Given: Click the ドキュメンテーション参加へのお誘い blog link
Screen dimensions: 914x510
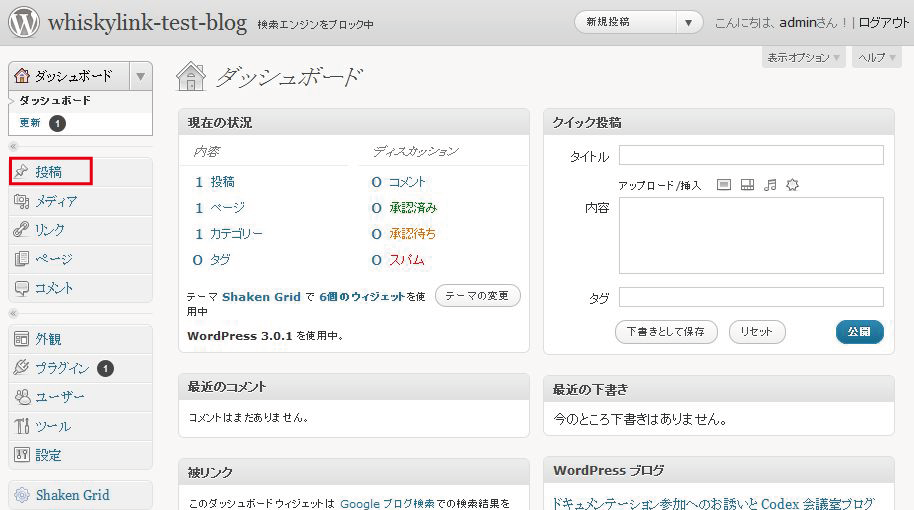Looking at the screenshot, I should coord(713,503).
